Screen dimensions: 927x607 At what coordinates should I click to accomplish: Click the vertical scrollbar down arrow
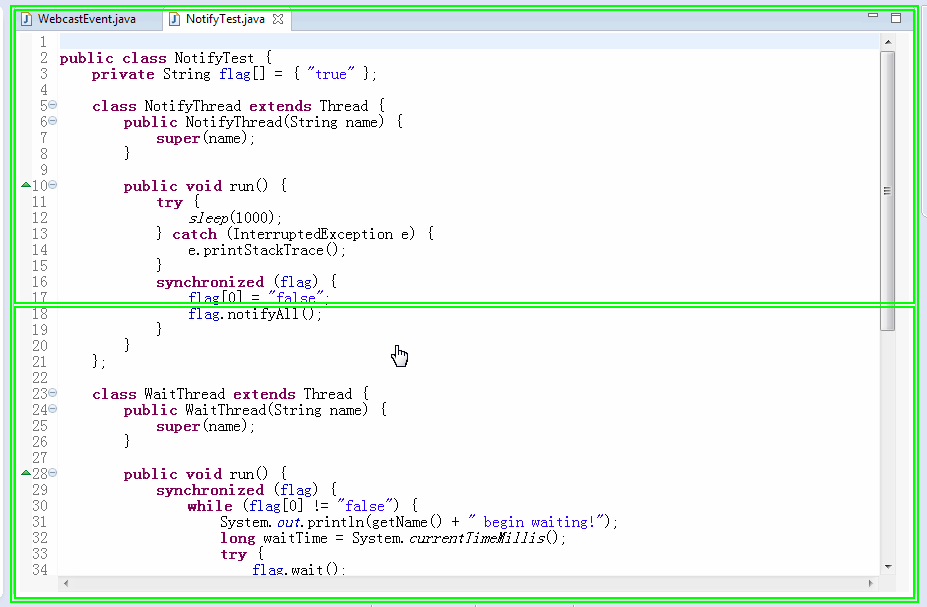coord(887,567)
